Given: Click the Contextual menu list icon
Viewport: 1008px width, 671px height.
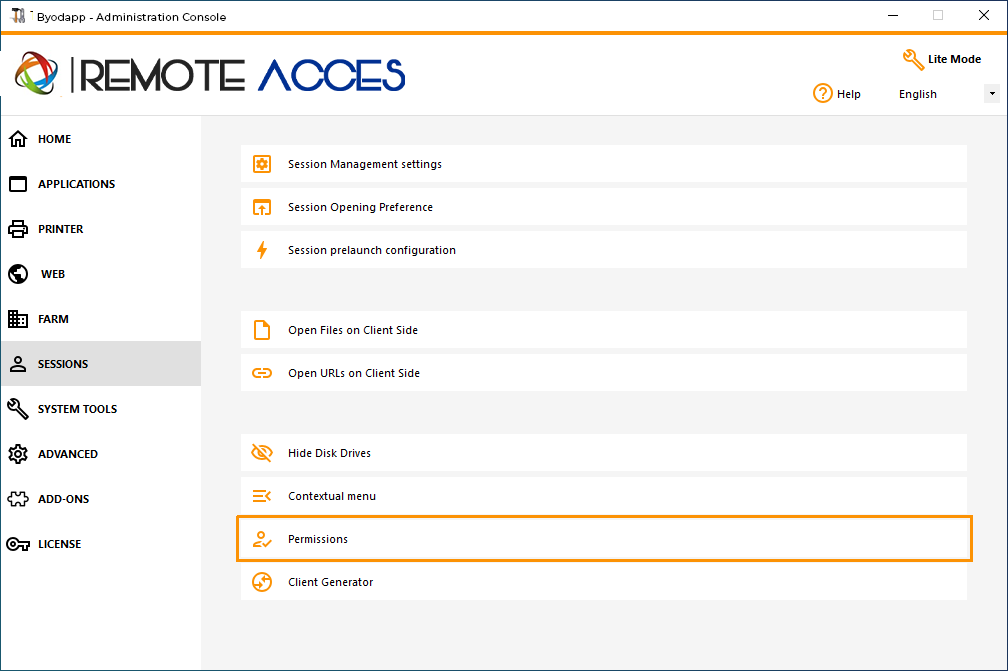Looking at the screenshot, I should coord(262,496).
